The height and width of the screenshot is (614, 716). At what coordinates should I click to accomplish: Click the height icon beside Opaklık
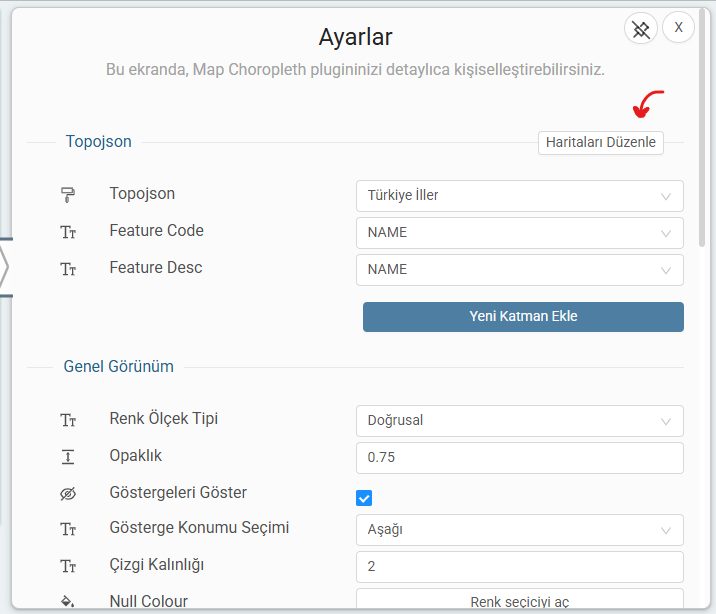click(x=68, y=457)
